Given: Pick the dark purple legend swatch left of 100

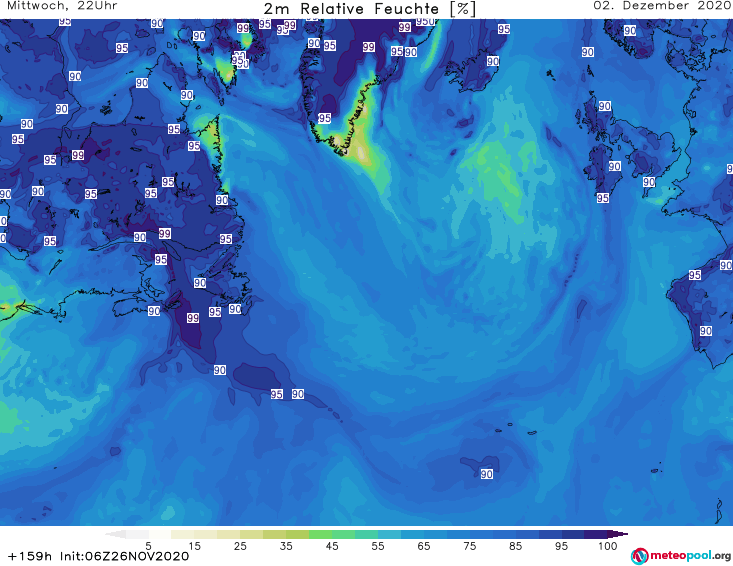Looking at the screenshot, I should pyautogui.click(x=596, y=534).
